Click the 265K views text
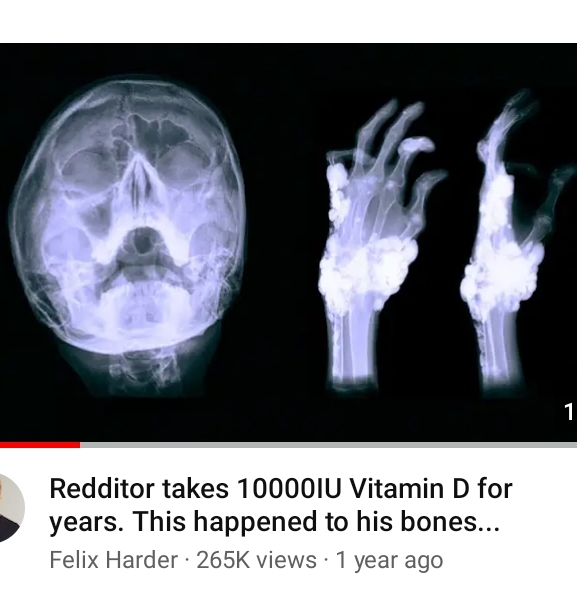Screen dimensions: 577x589 tap(257, 560)
